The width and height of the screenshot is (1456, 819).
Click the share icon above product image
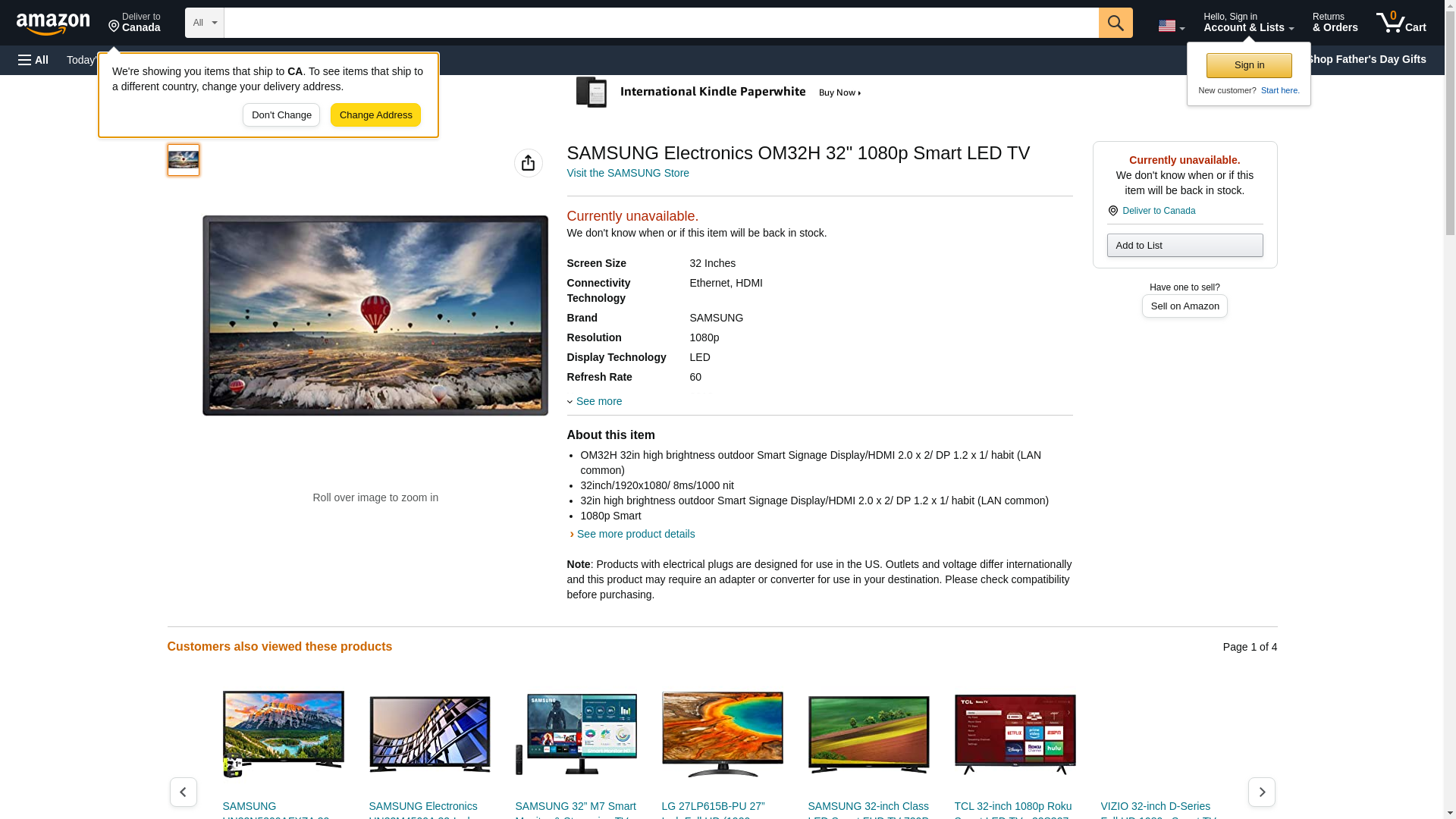click(x=528, y=163)
